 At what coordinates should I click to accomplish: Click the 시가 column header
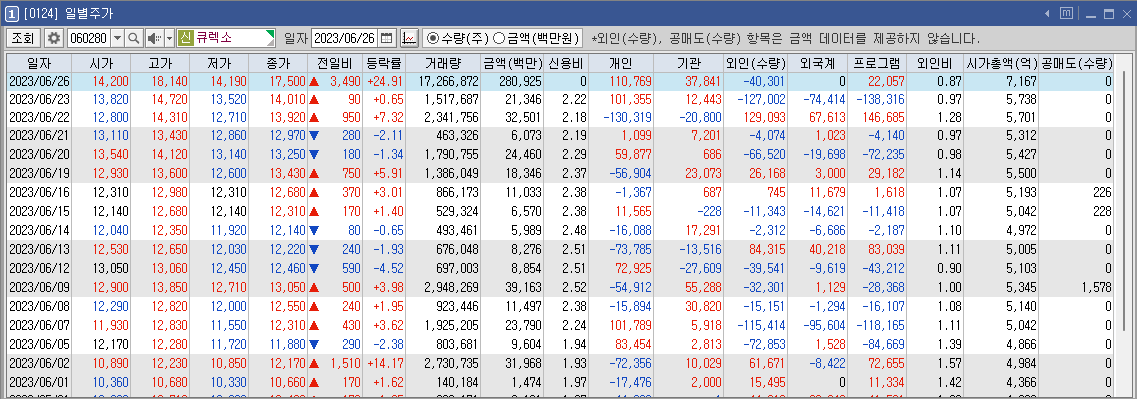[x=101, y=63]
